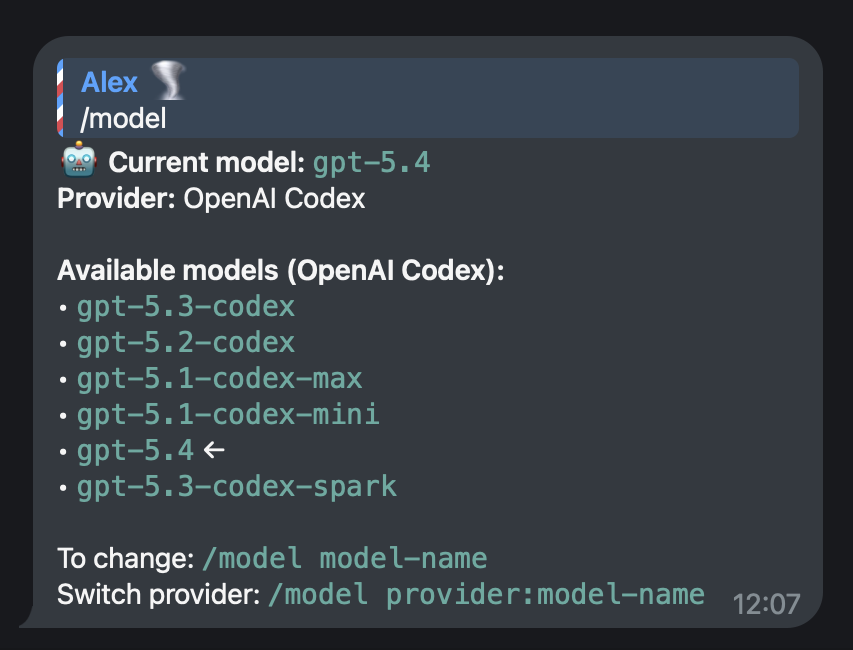Click the sender name Alex
This screenshot has width=853, height=650.
coord(109,83)
